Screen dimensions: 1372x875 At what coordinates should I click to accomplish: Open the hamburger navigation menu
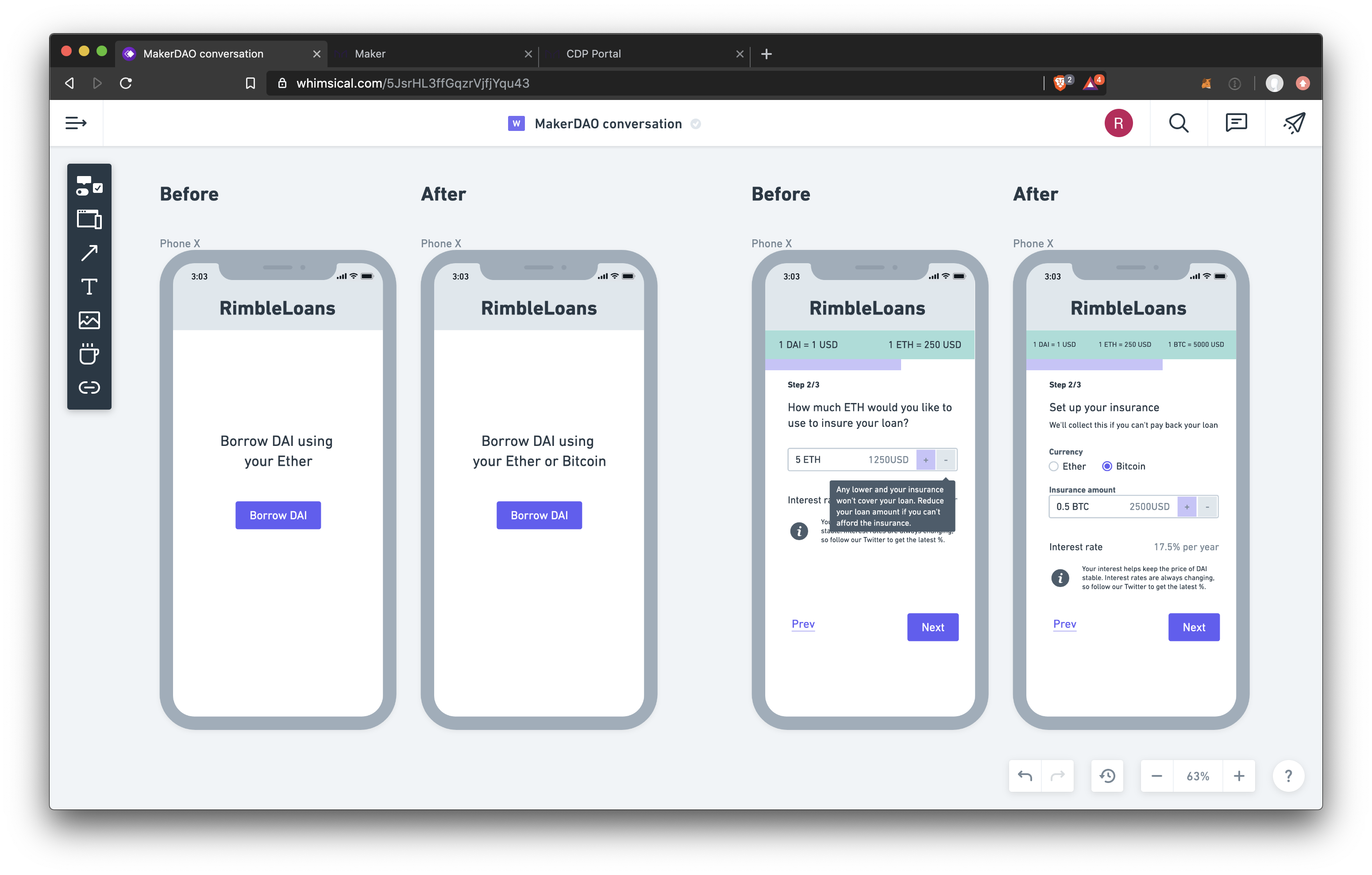coord(76,123)
